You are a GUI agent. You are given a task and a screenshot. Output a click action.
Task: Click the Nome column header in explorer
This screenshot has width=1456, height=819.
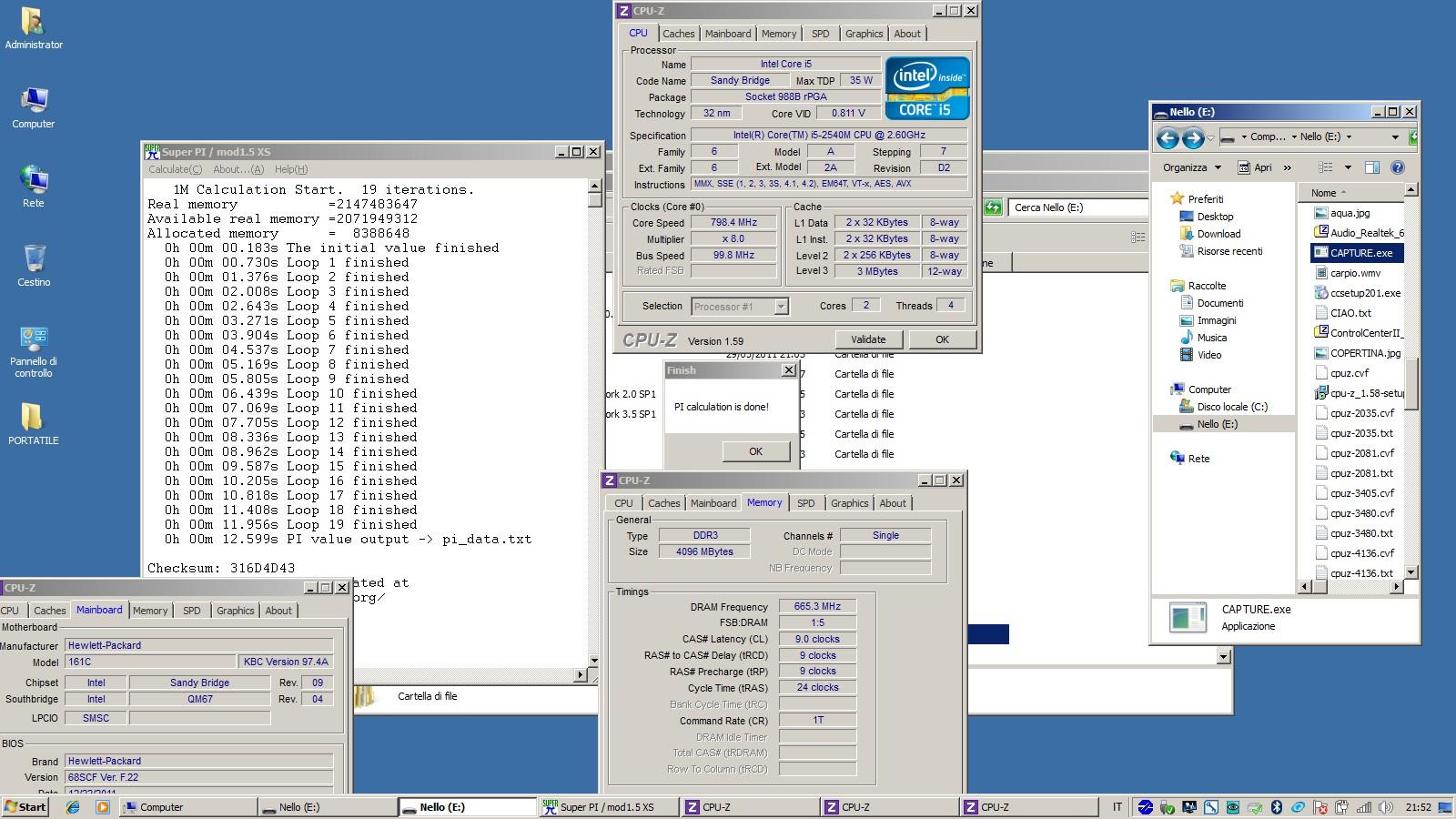[1351, 193]
